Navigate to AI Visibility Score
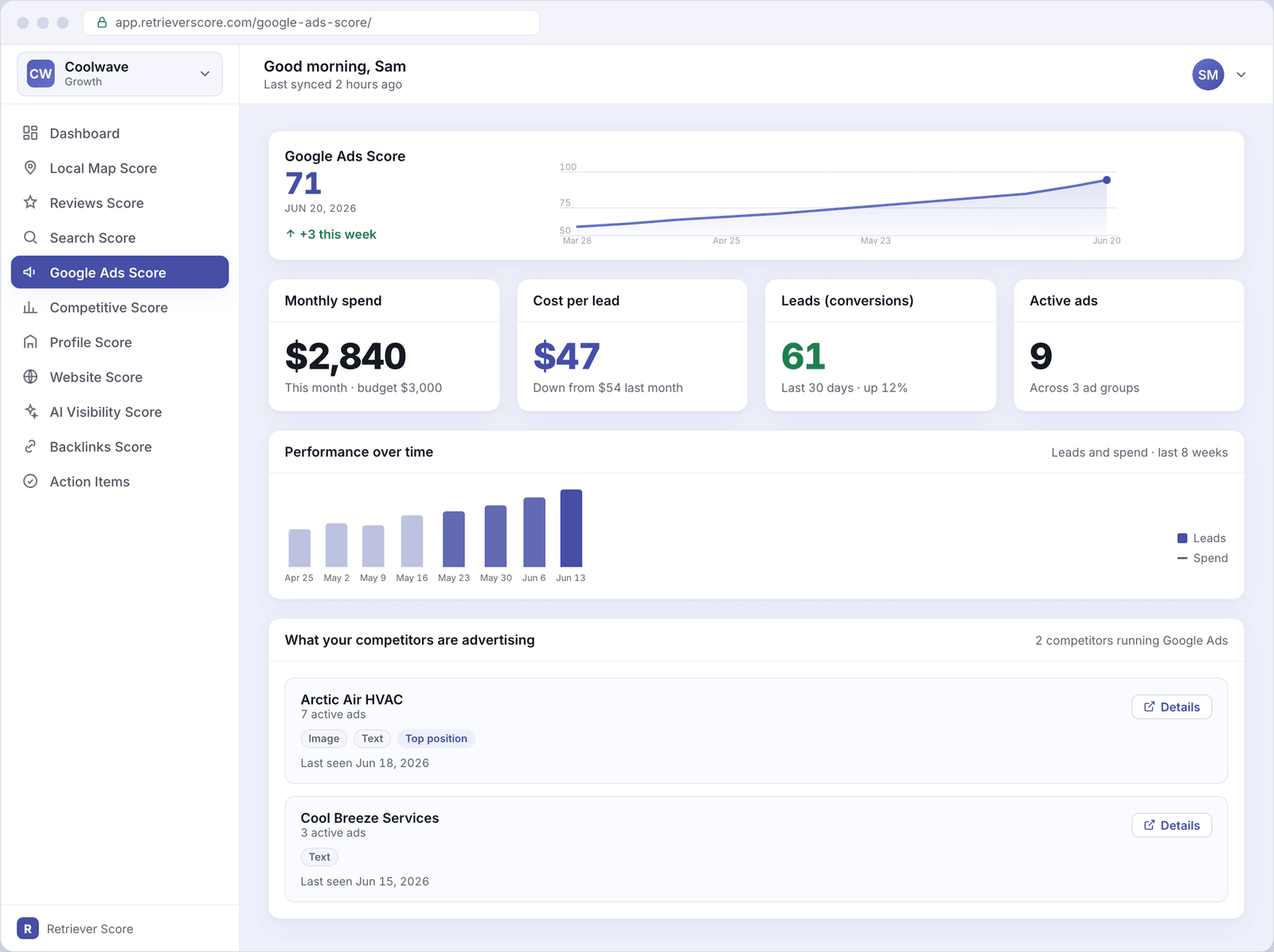 tap(119, 412)
